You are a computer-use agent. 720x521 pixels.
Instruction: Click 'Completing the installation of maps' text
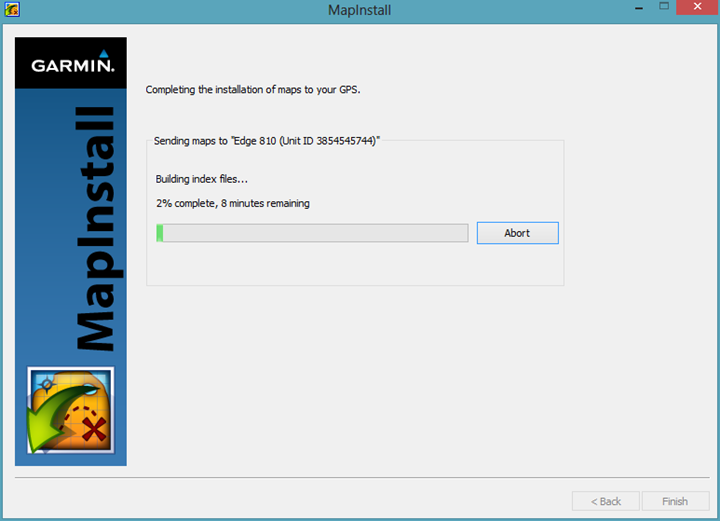pos(253,90)
